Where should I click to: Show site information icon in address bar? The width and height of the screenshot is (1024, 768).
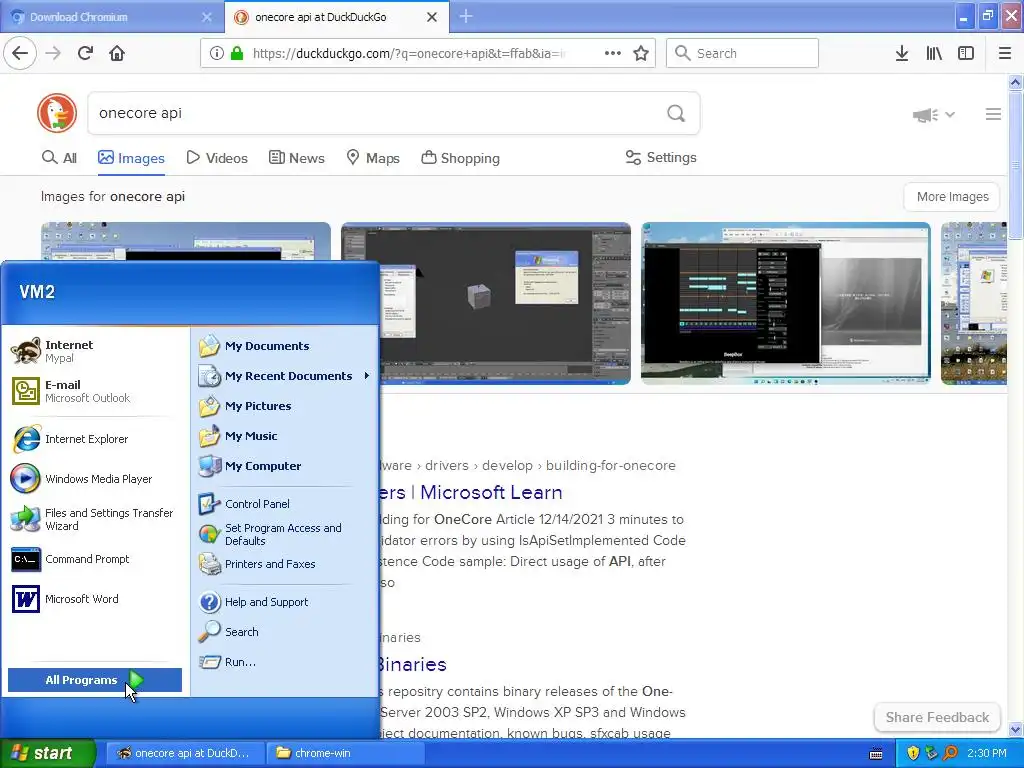217,53
